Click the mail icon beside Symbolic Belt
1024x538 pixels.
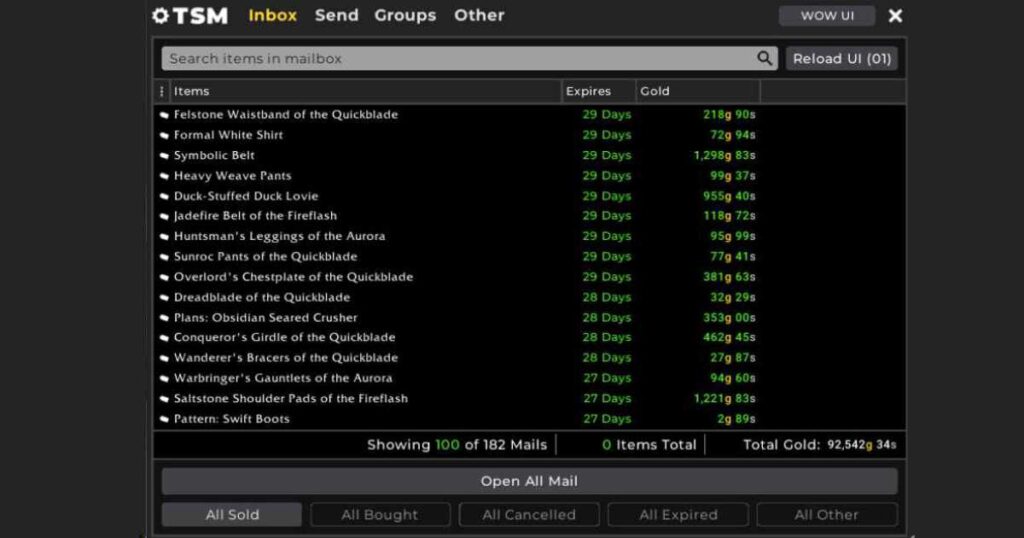point(164,156)
